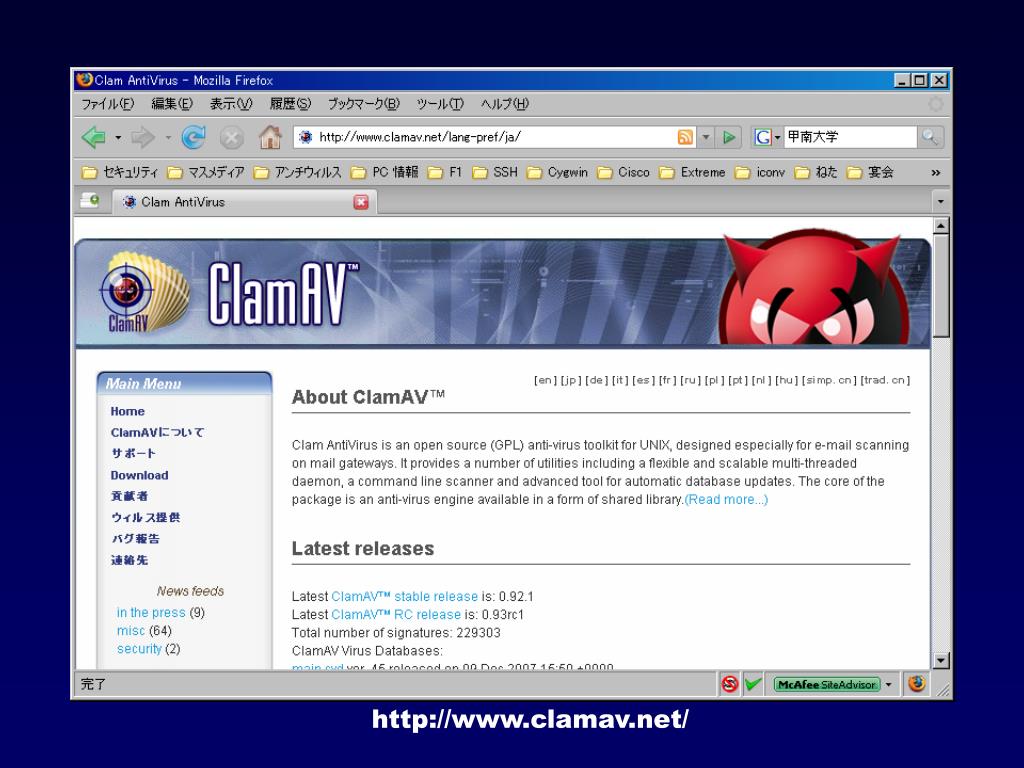Click the Download link in Main Menu

[x=139, y=475]
